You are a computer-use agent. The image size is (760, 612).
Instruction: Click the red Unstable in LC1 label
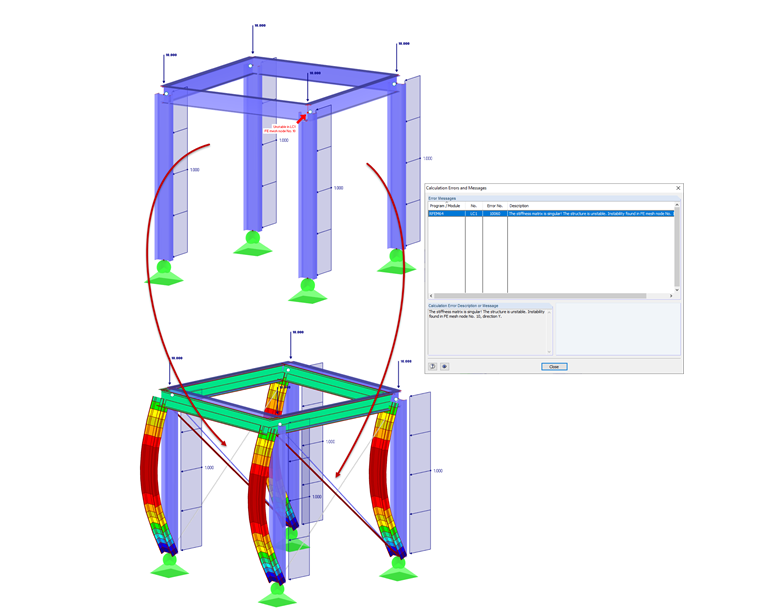pos(284,129)
